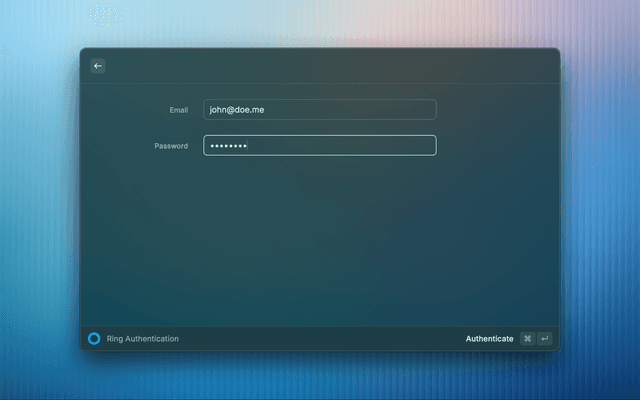
Task: Click the Email field label
Action: (178, 110)
